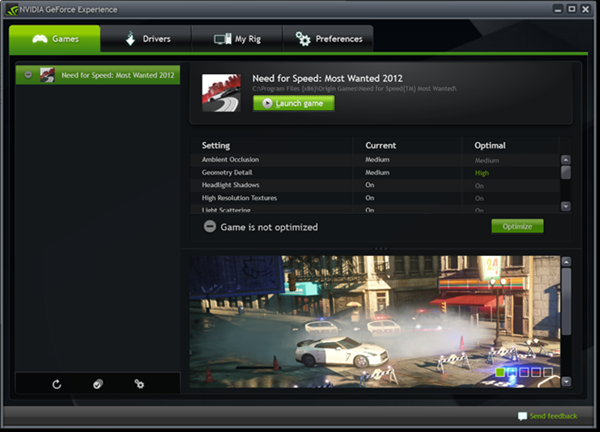Click the small game icon in the sidebar list

pos(47,75)
